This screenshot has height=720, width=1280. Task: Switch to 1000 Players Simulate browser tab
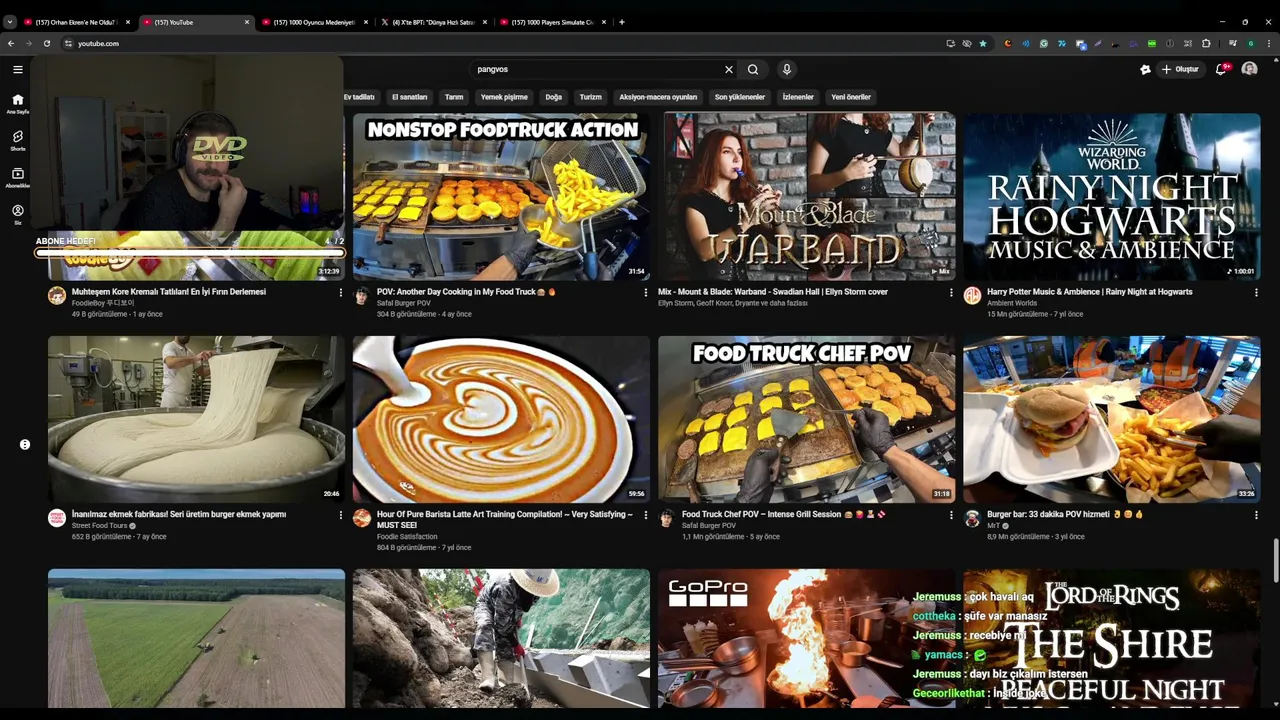[x=551, y=22]
